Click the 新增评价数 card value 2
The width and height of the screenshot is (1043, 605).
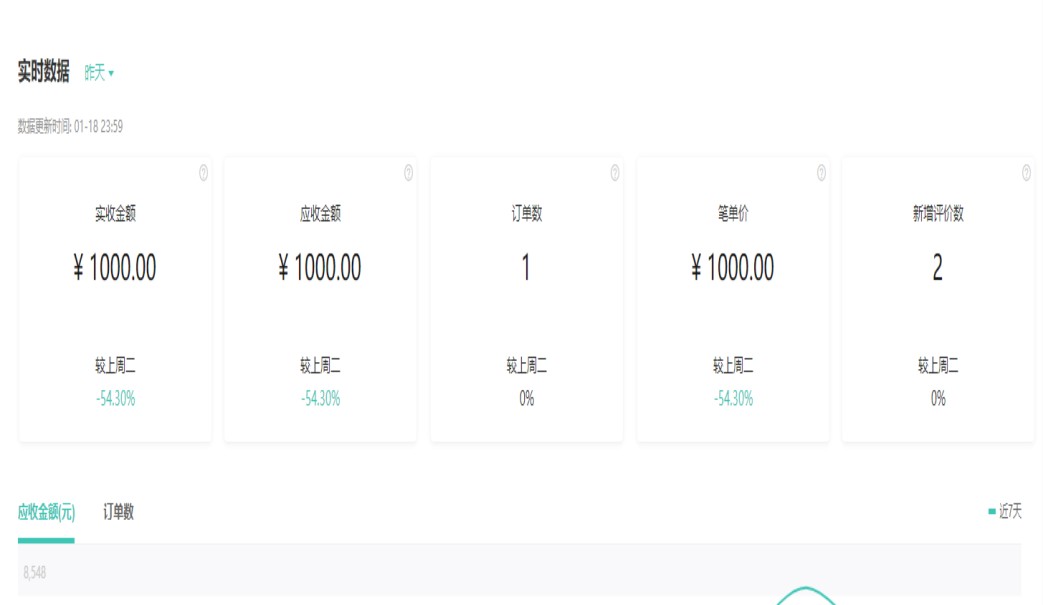(x=937, y=268)
